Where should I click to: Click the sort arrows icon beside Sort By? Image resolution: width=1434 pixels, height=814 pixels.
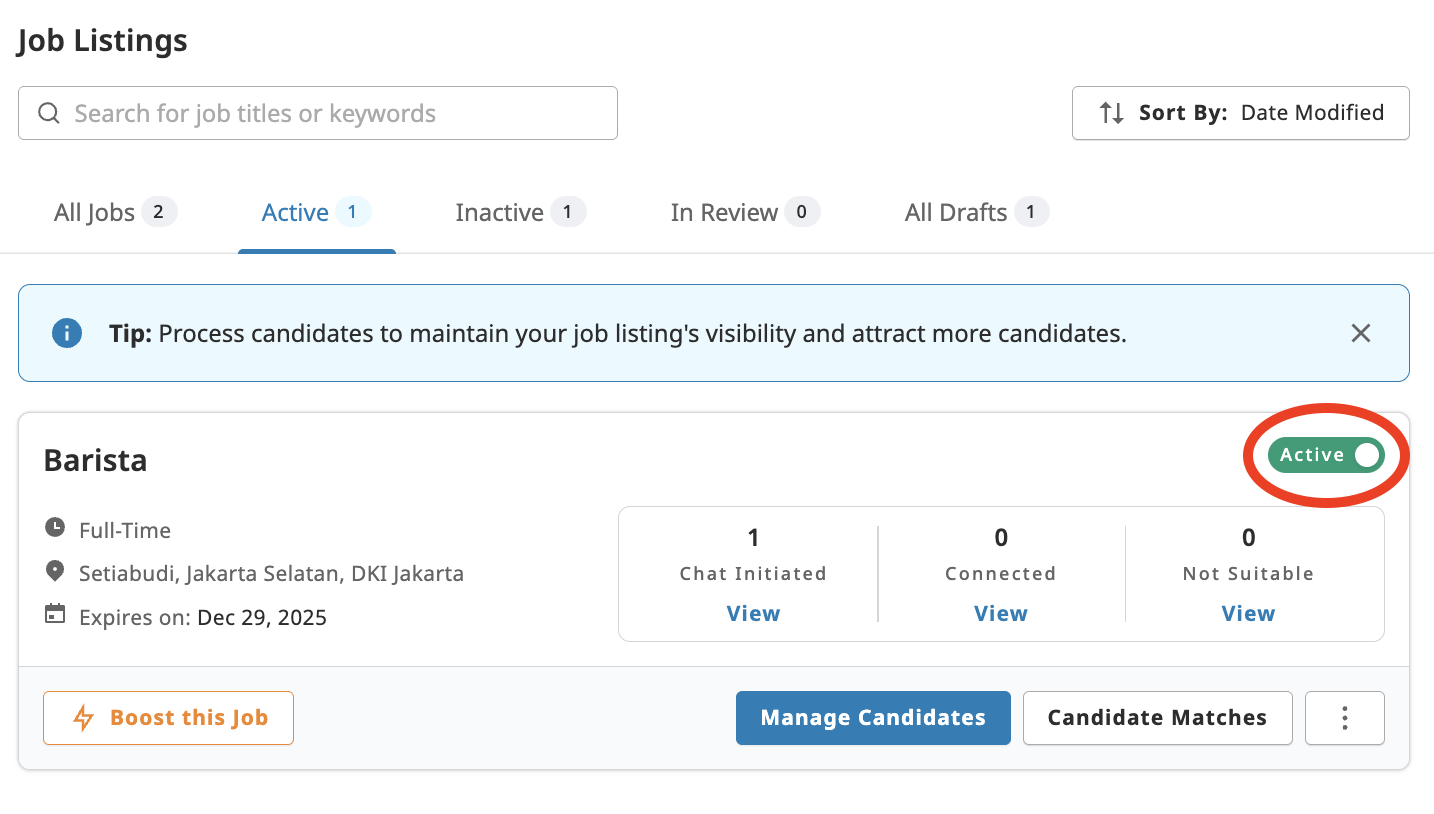(x=1112, y=113)
